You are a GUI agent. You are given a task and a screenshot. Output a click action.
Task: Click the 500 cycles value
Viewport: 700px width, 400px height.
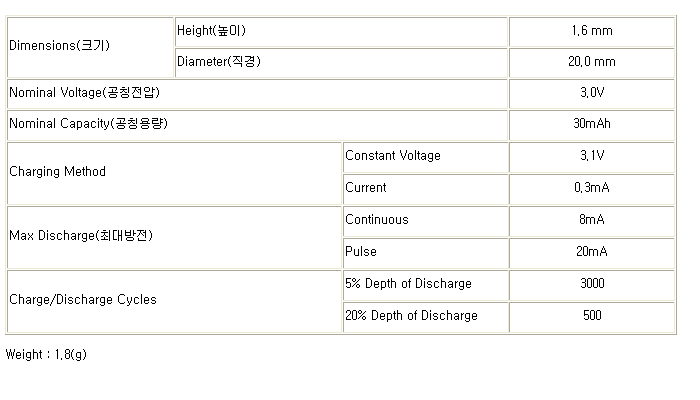point(591,316)
